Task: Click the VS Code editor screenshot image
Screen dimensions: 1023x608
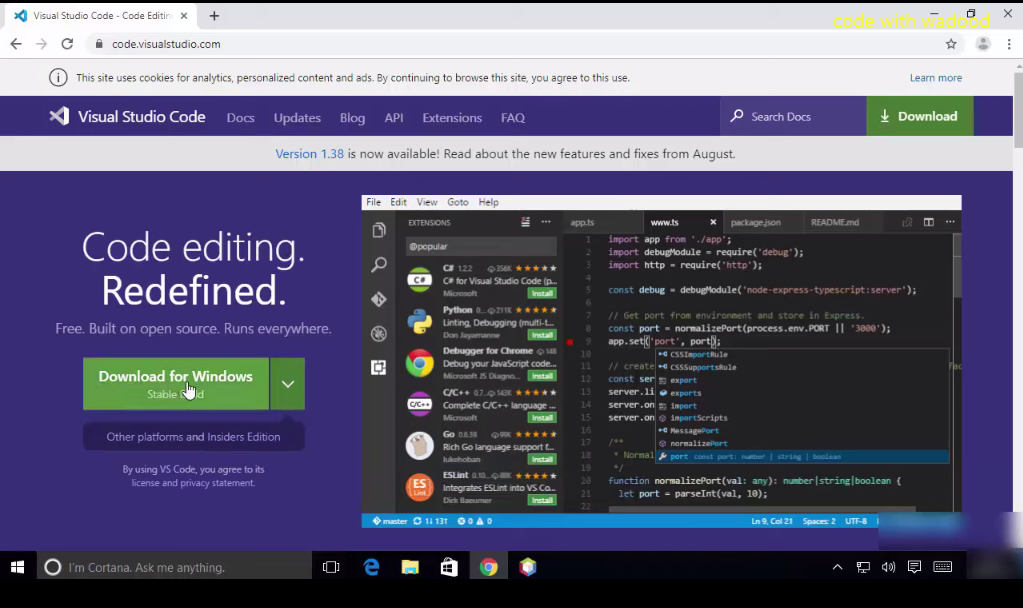Action: tap(662, 361)
